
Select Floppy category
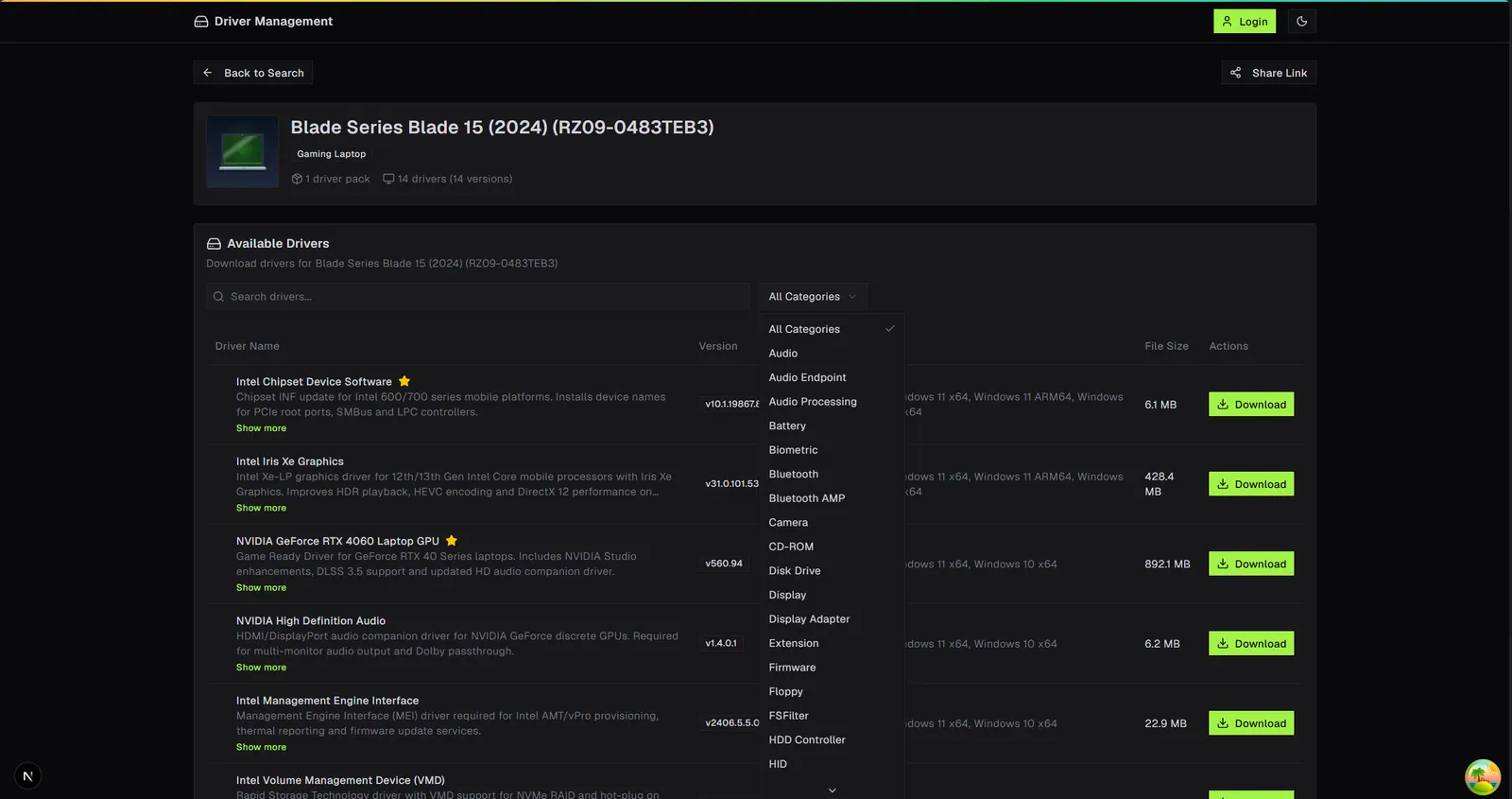pos(832,691)
